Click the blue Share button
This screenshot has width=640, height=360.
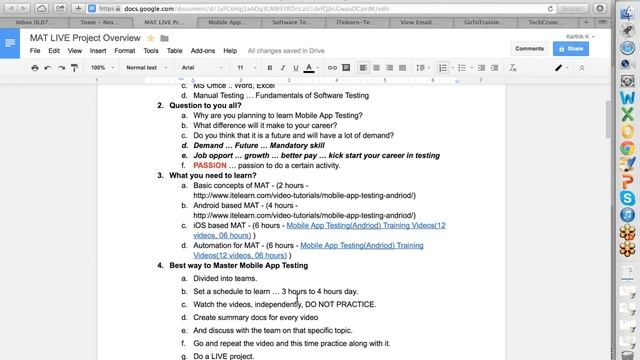[571, 49]
